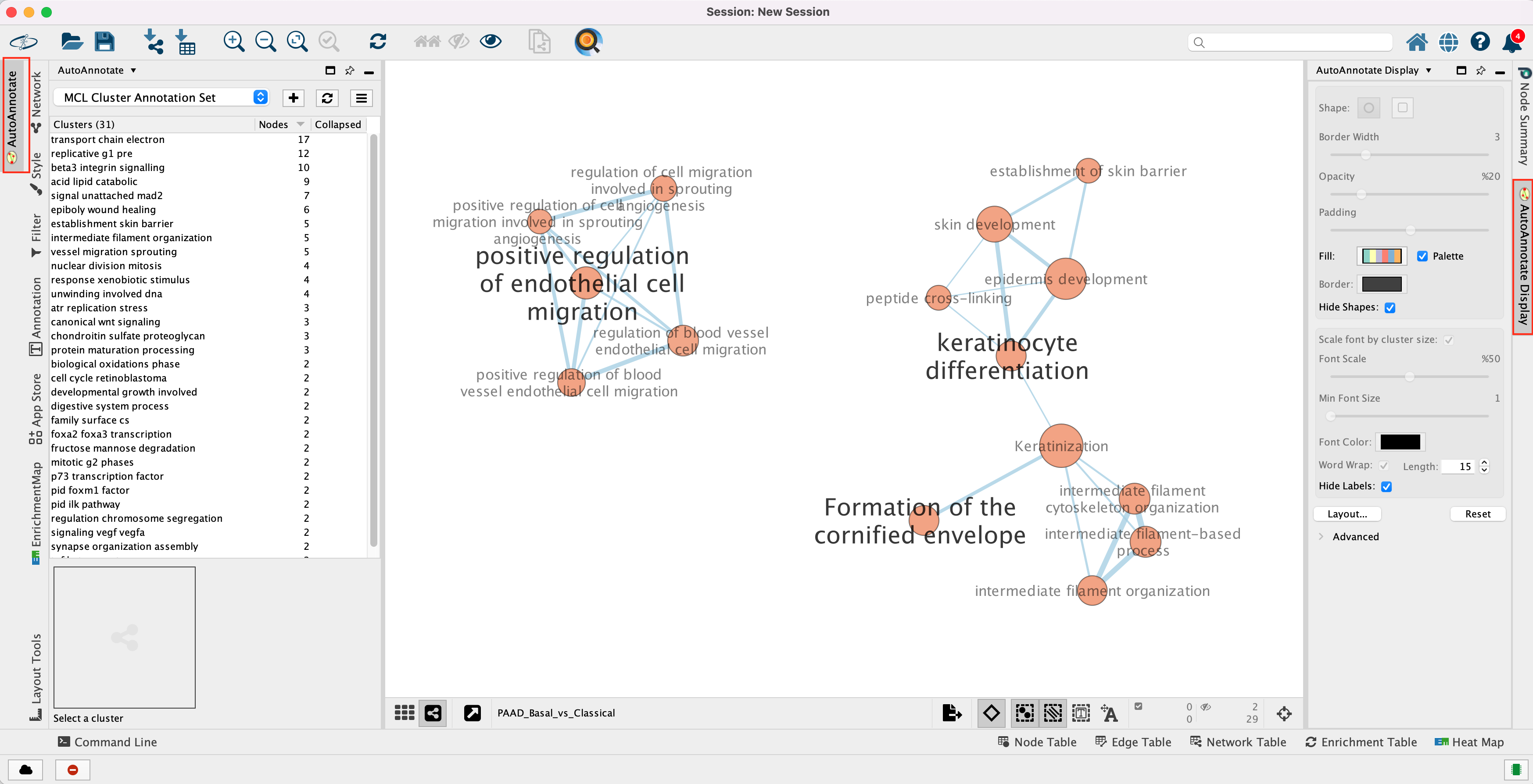Select the zoom in tool

click(234, 41)
